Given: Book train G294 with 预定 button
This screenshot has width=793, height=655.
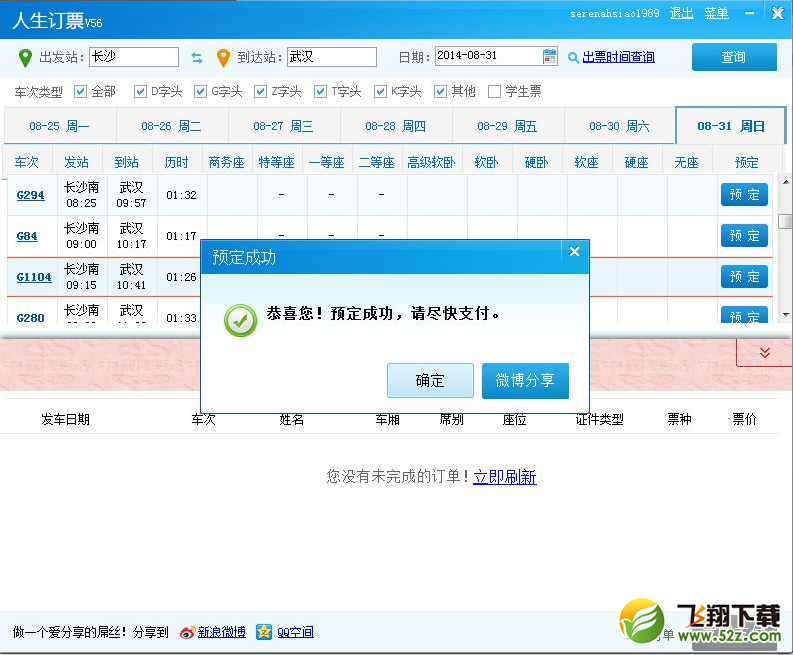Looking at the screenshot, I should 744,195.
